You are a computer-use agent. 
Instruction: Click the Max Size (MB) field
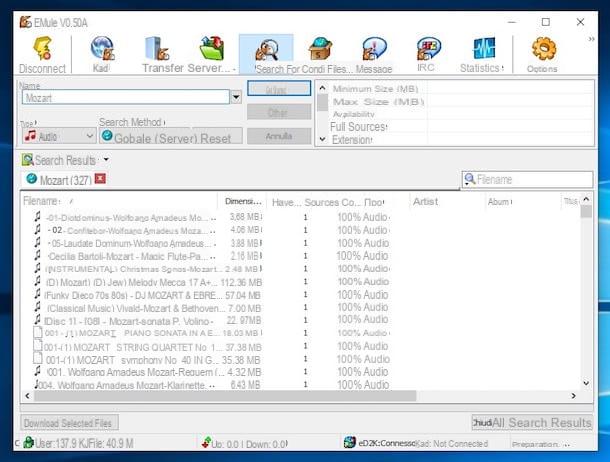pyautogui.click(x=510, y=102)
